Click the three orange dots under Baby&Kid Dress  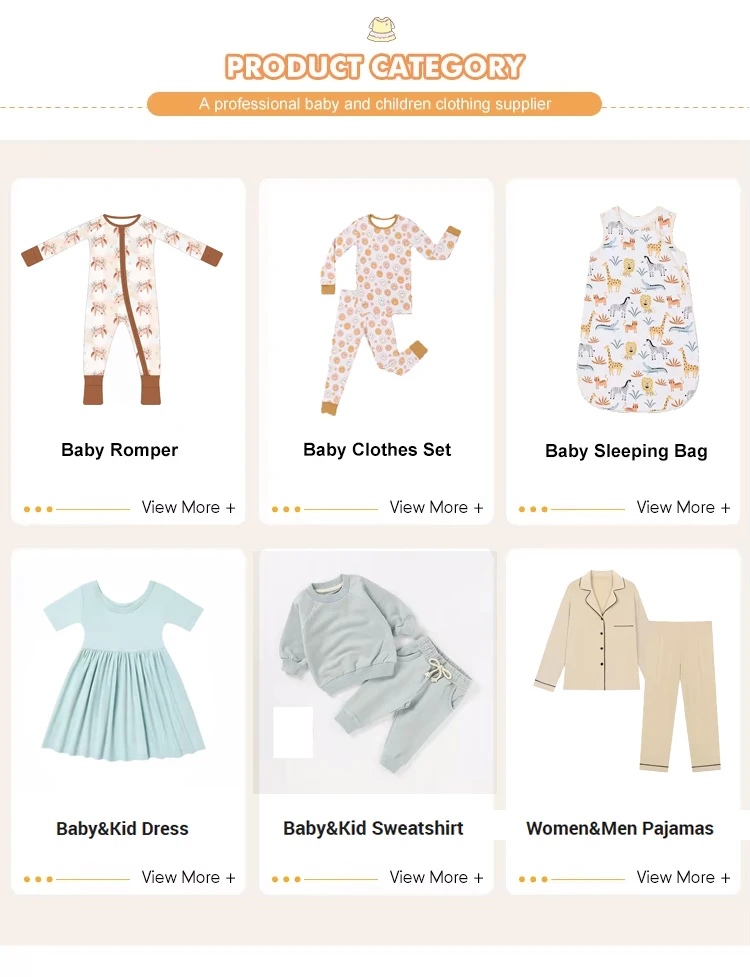38,879
